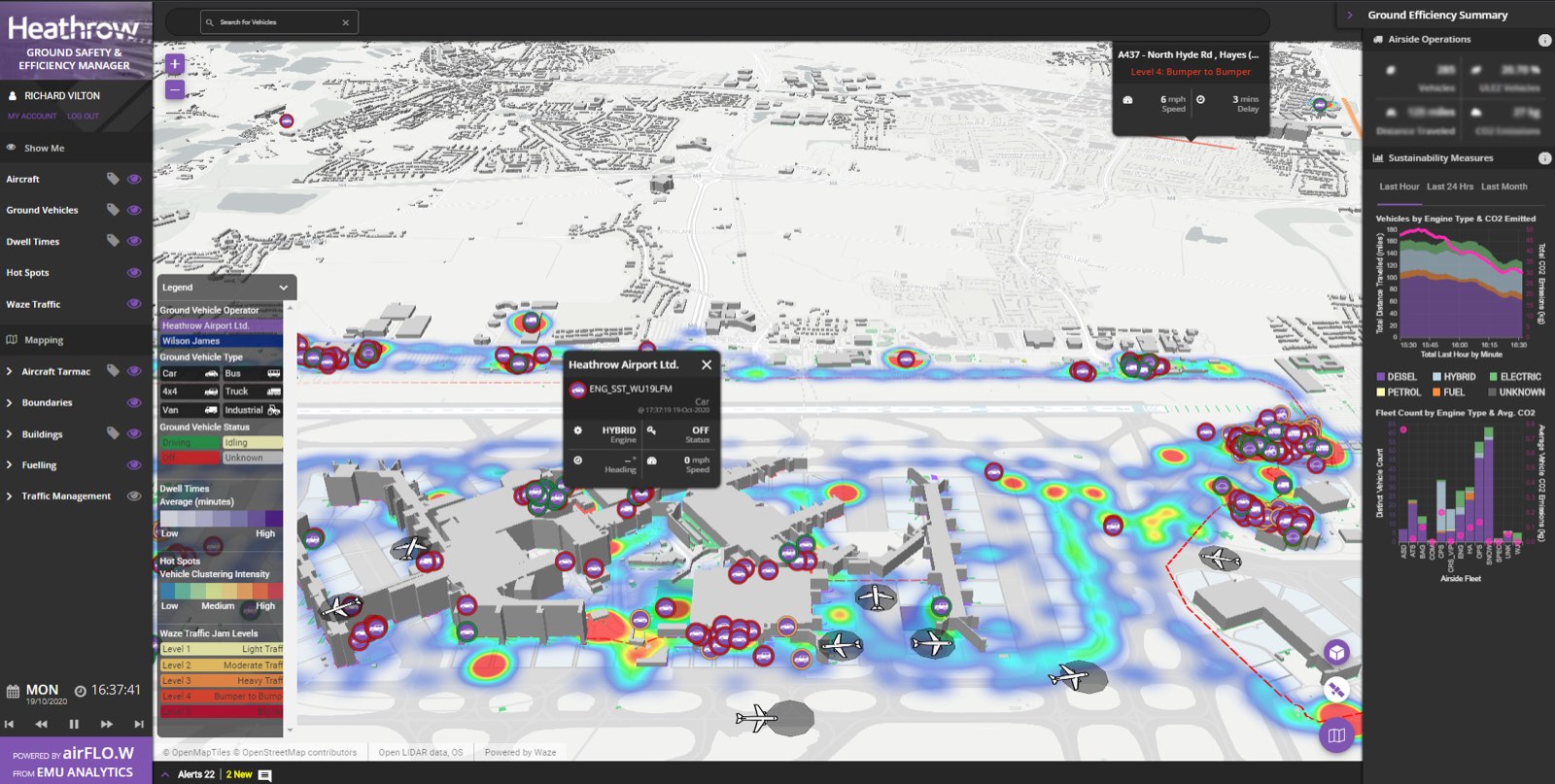
Task: Open the alerts message icon
Action: 264,775
